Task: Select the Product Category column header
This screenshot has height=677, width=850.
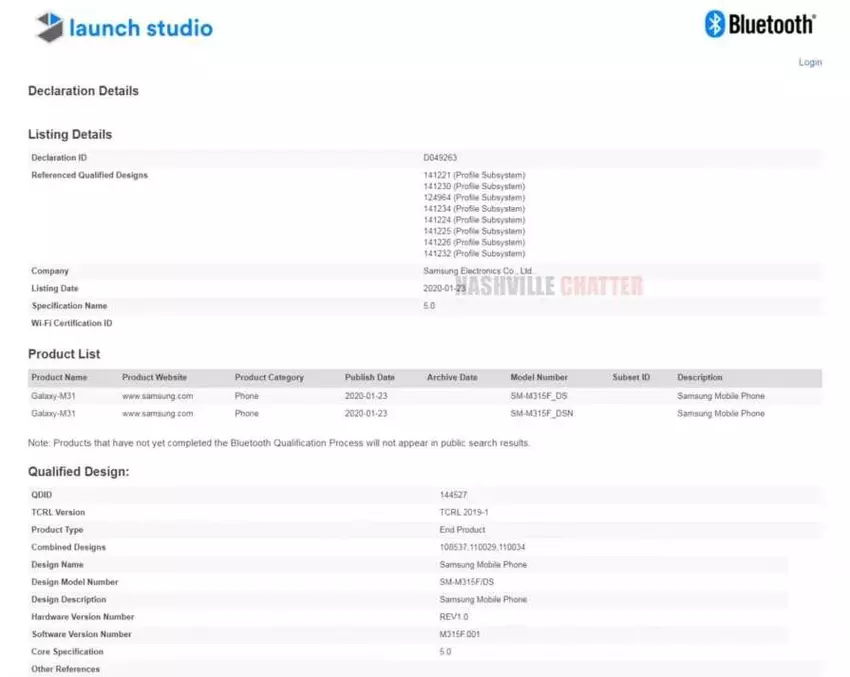Action: coord(269,378)
